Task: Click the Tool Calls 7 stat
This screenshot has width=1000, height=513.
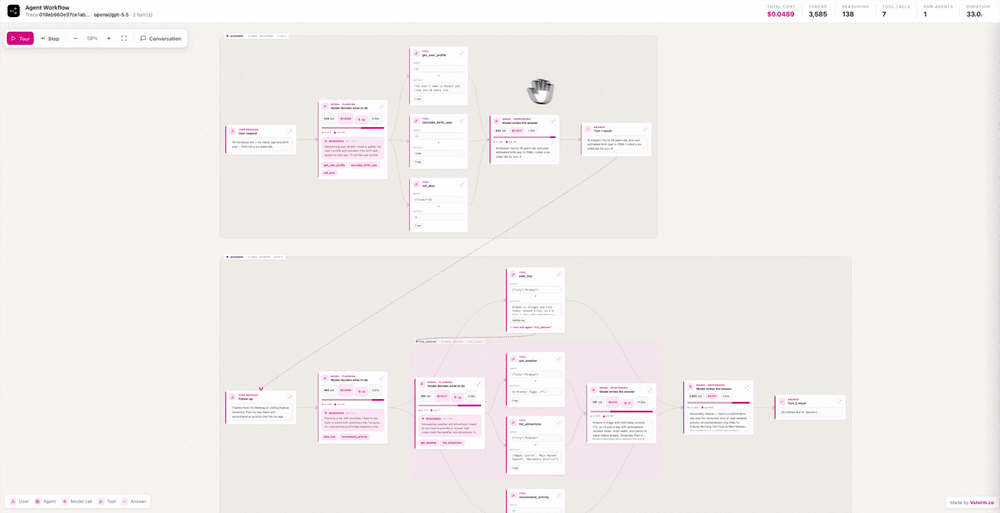Action: click(x=895, y=11)
